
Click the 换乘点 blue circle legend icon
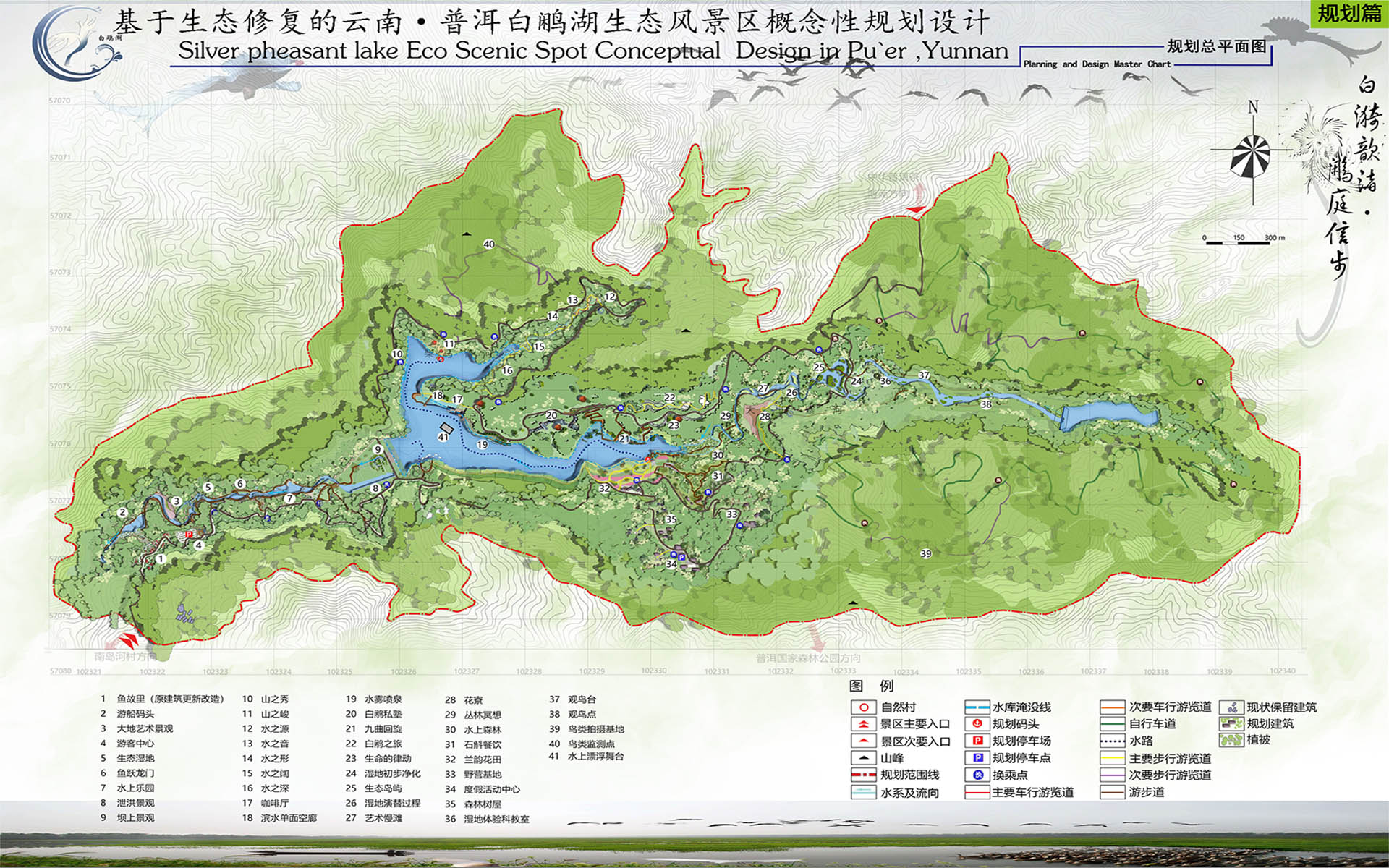click(977, 775)
